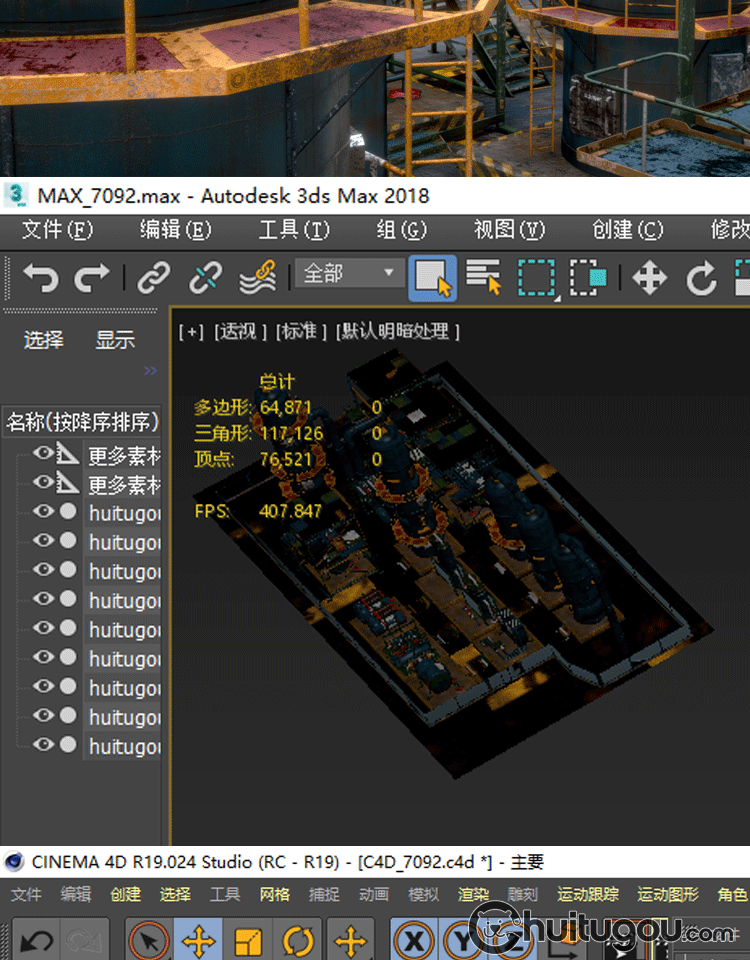Open the 工具 menu in Cinema 4D

225,894
